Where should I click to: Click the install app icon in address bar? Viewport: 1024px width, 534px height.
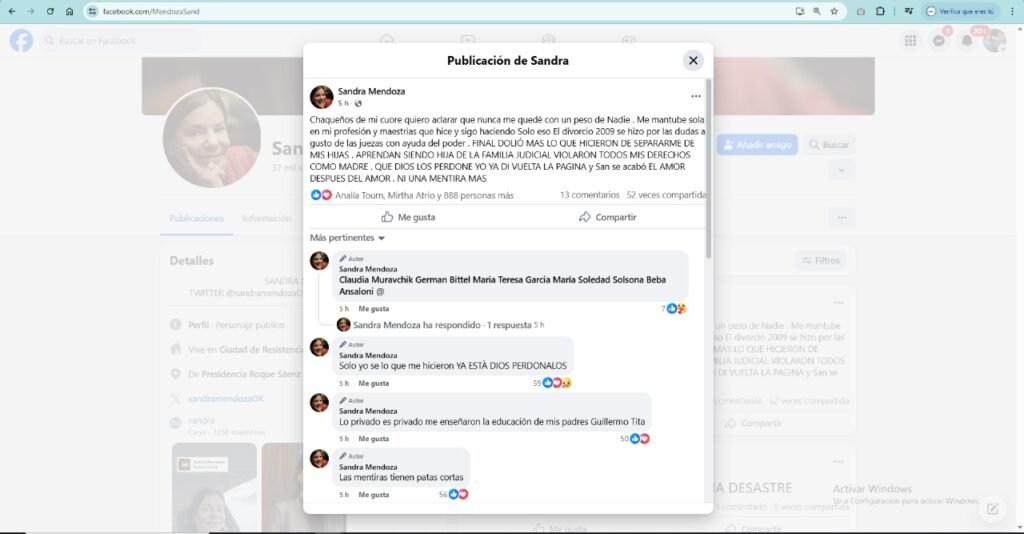point(800,11)
